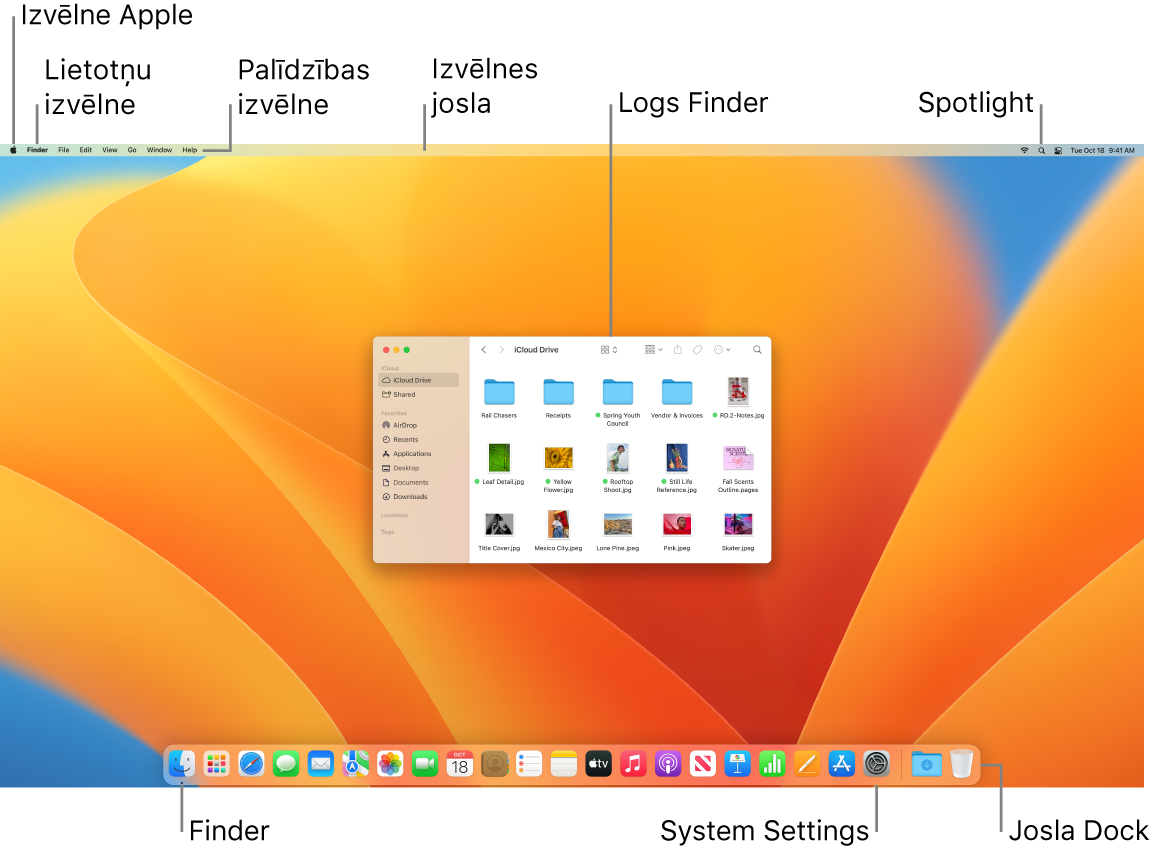The image size is (1162, 854).
Task: Select the Mexico City.jpeg file
Action: click(x=558, y=524)
